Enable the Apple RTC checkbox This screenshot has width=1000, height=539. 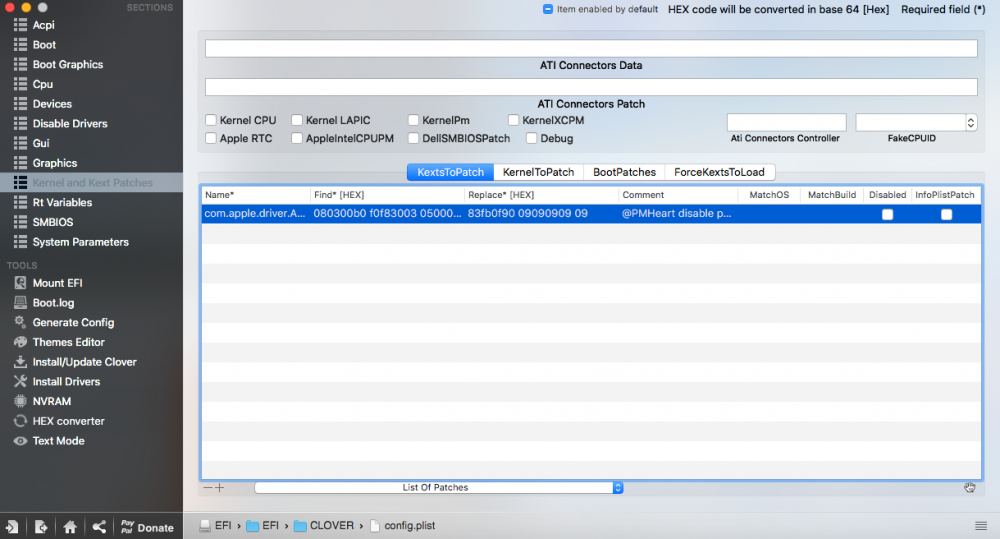click(211, 138)
